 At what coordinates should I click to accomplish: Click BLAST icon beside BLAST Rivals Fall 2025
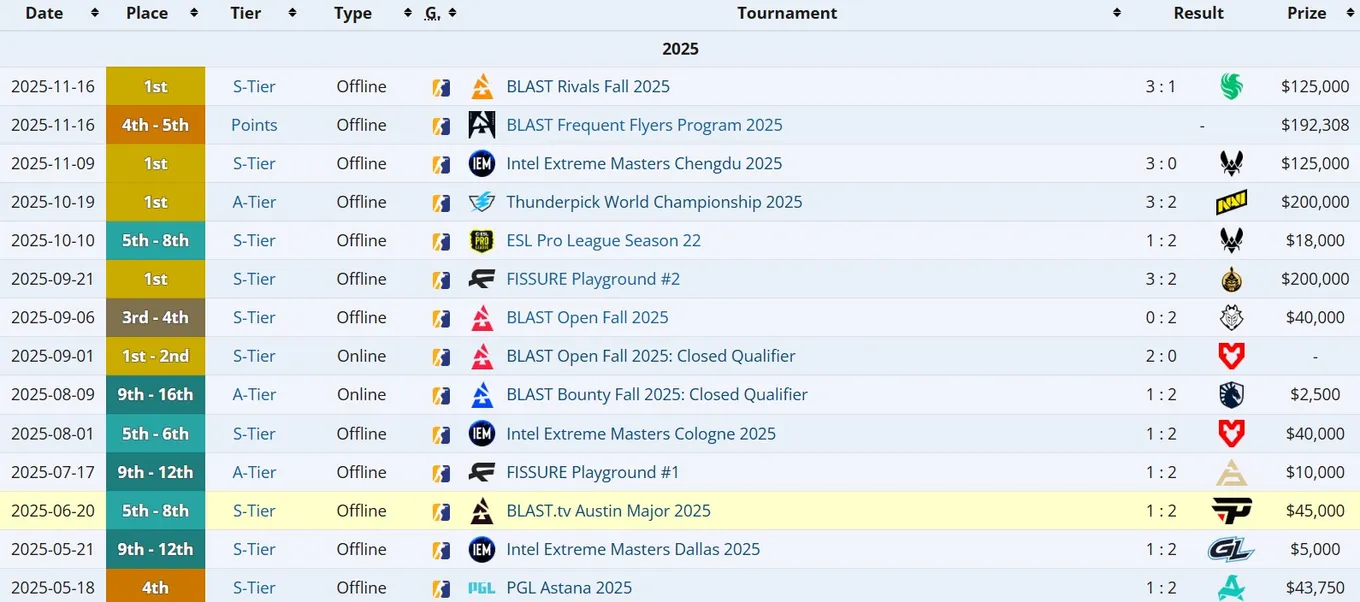pyautogui.click(x=482, y=87)
